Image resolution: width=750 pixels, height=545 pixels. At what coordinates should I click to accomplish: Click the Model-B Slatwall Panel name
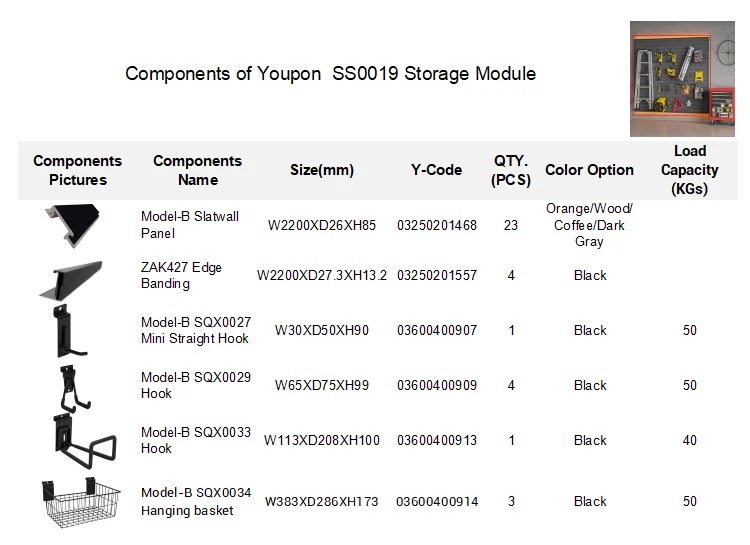tap(190, 225)
